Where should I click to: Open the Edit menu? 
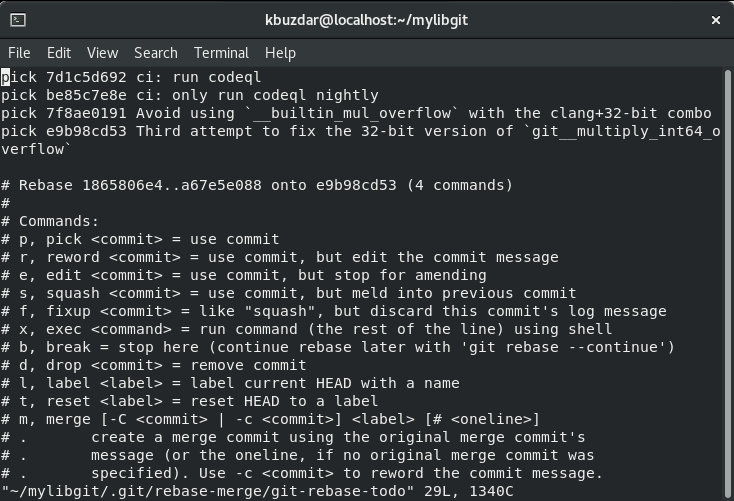(x=59, y=53)
